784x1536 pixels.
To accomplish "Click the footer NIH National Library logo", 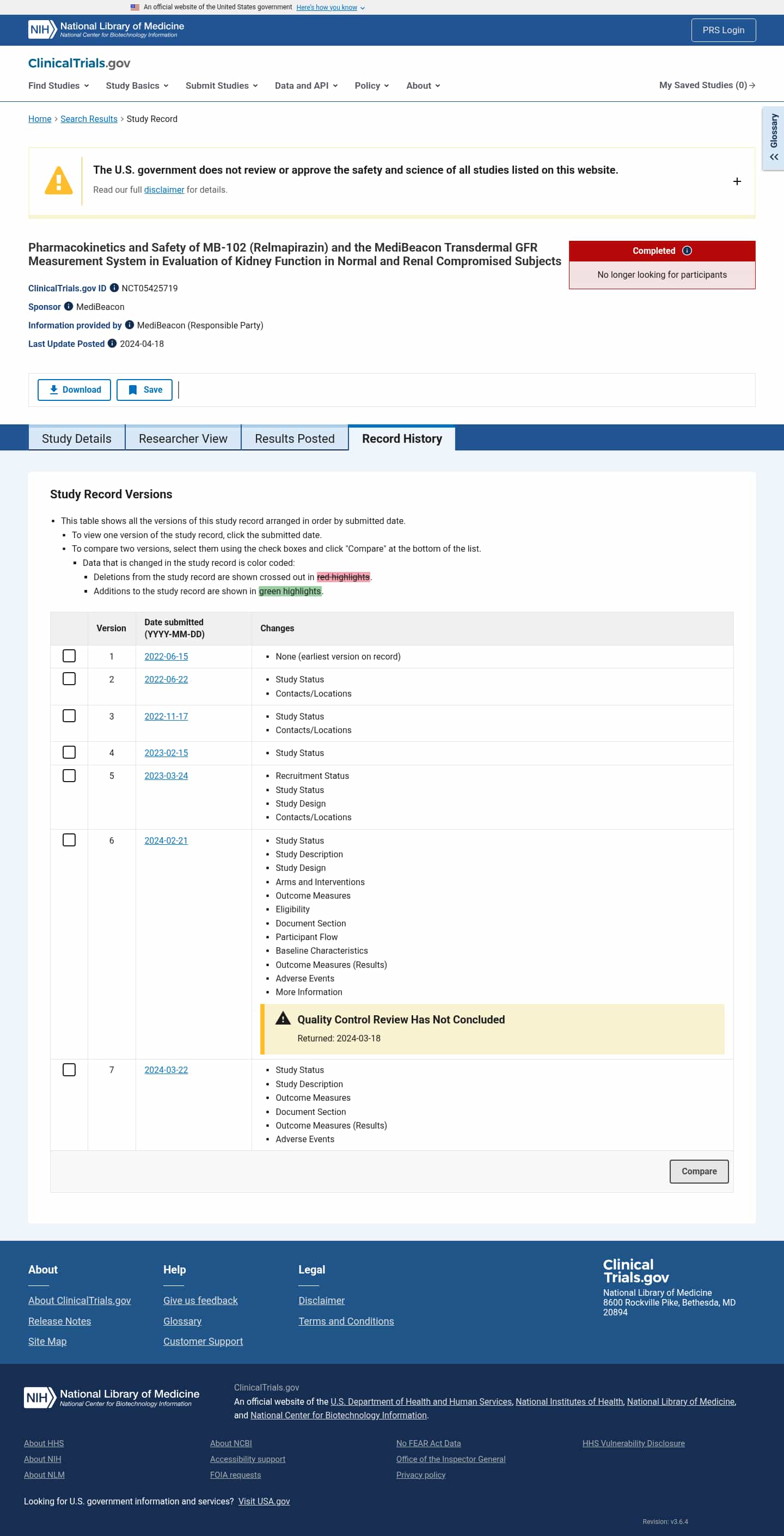I will (x=112, y=1397).
